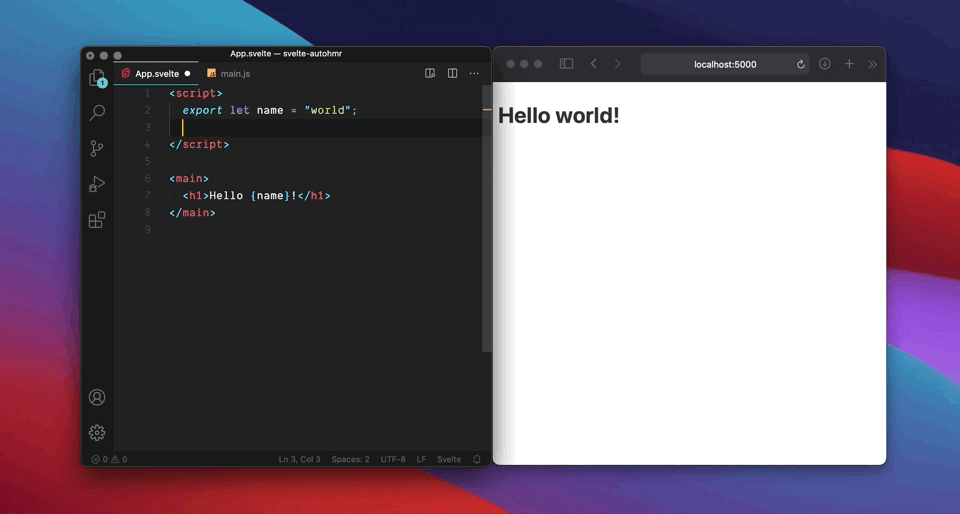960x514 pixels.
Task: Switch to the App.svelte tab
Action: [156, 73]
